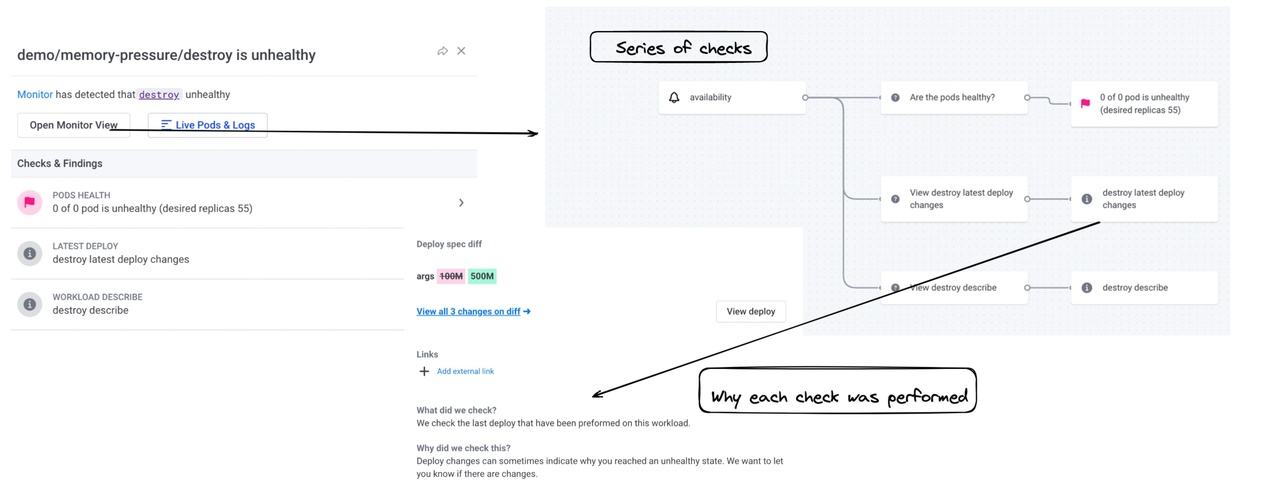This screenshot has height=500, width=1263.
Task: Click the View deploy button
Action: coord(751,311)
